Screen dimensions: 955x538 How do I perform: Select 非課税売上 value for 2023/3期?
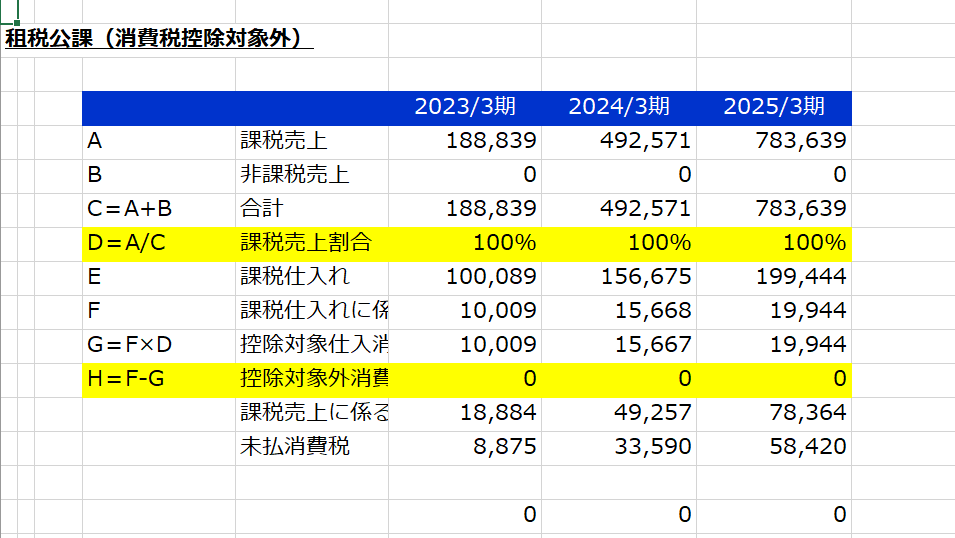465,175
